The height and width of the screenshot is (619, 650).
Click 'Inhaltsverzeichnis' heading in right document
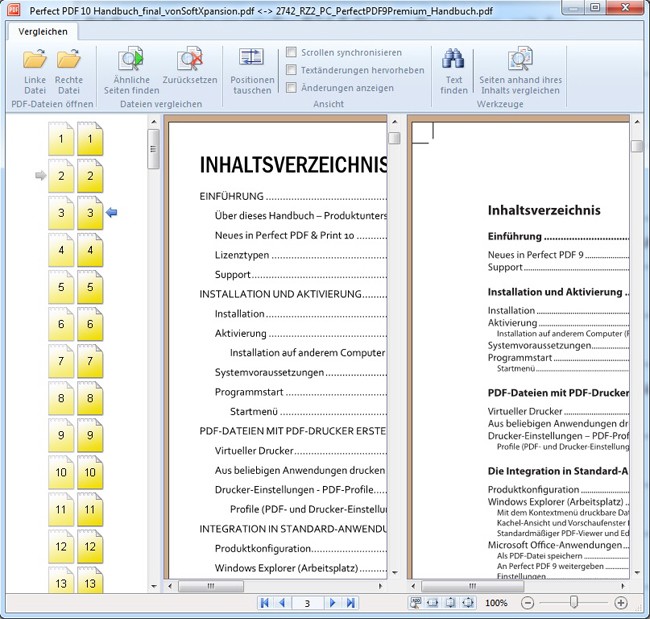[x=544, y=210]
